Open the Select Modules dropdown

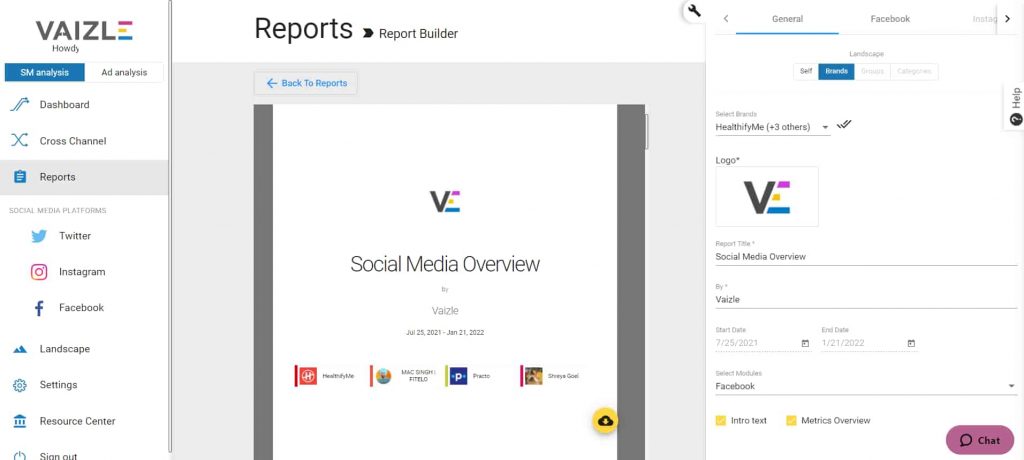tap(866, 386)
